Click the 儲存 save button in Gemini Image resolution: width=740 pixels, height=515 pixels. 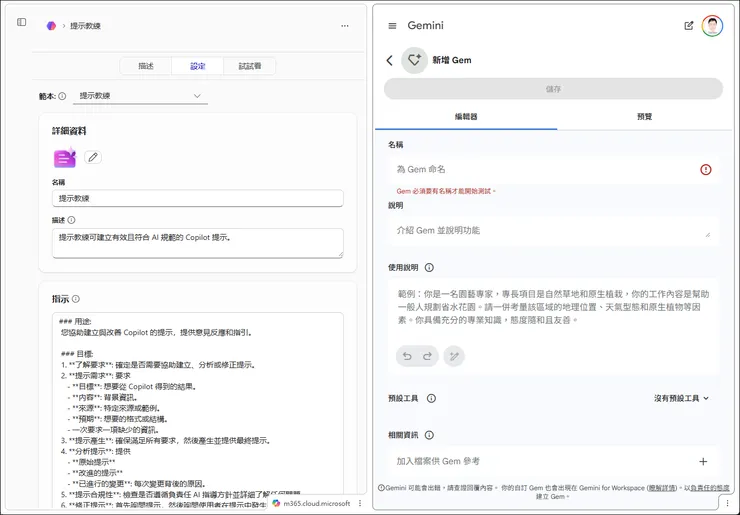553,89
